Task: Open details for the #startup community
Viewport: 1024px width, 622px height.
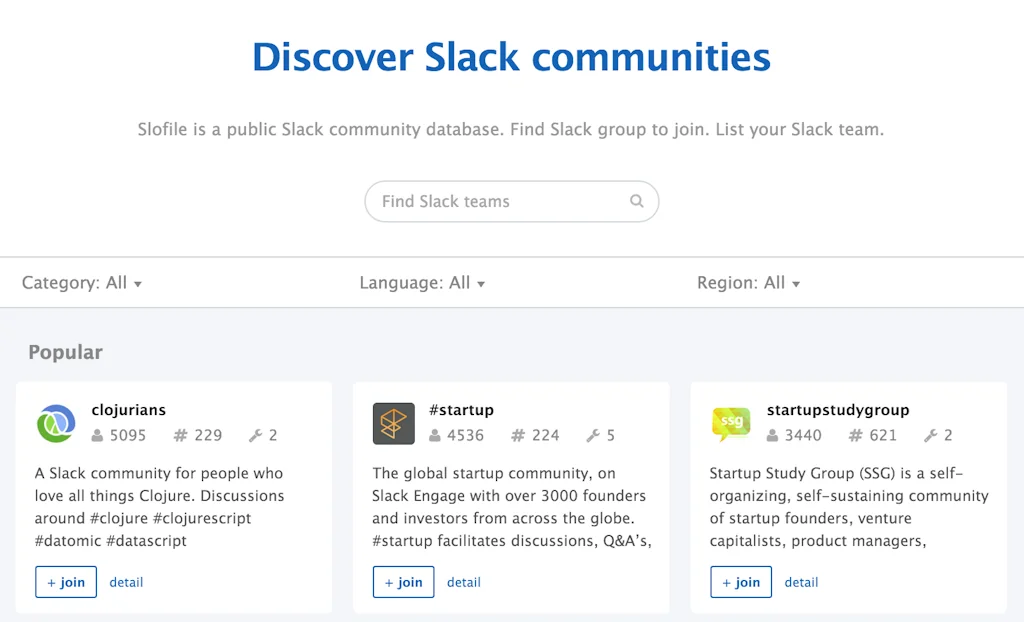Action: click(x=464, y=581)
